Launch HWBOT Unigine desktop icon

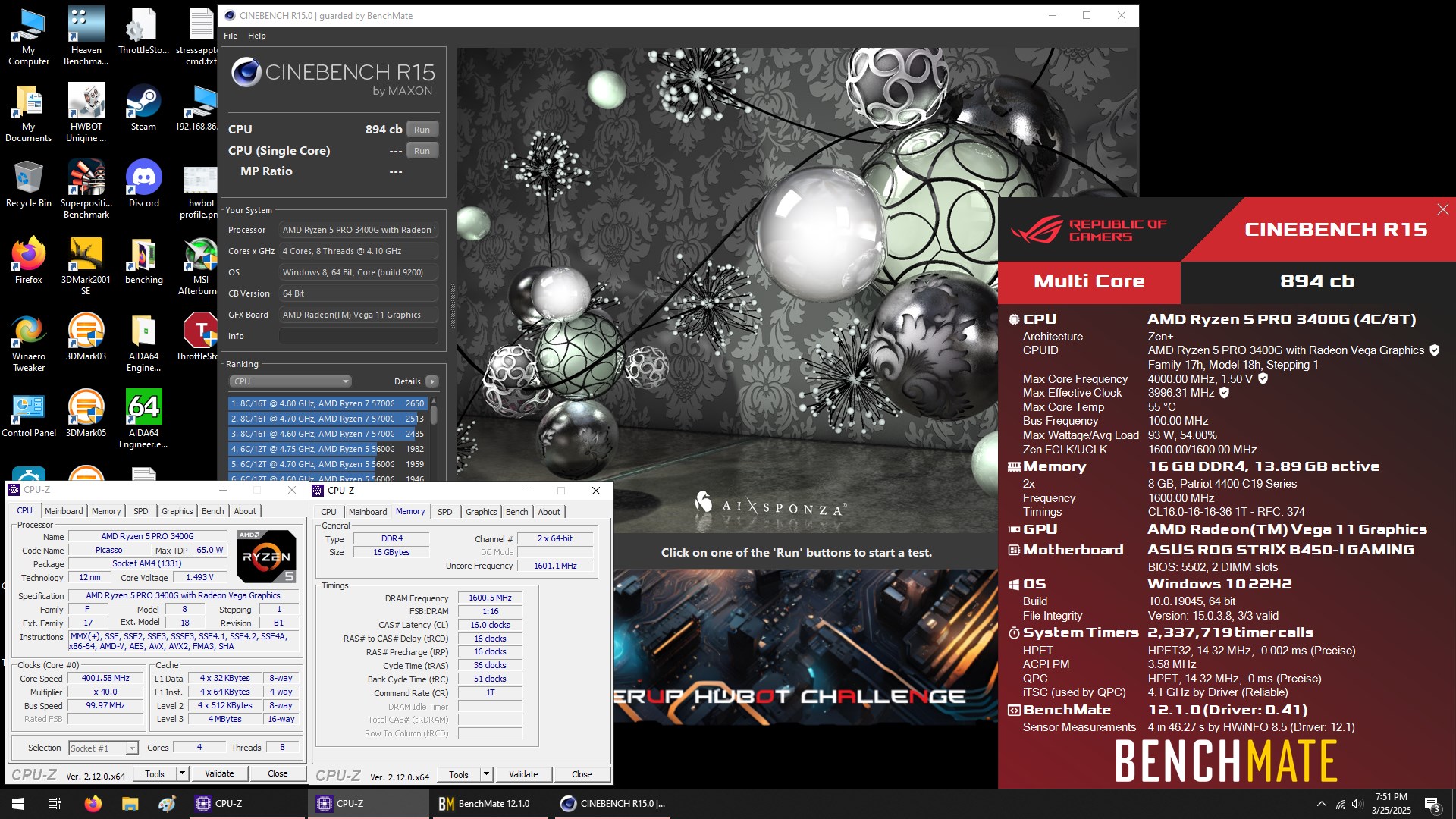pyautogui.click(x=86, y=113)
